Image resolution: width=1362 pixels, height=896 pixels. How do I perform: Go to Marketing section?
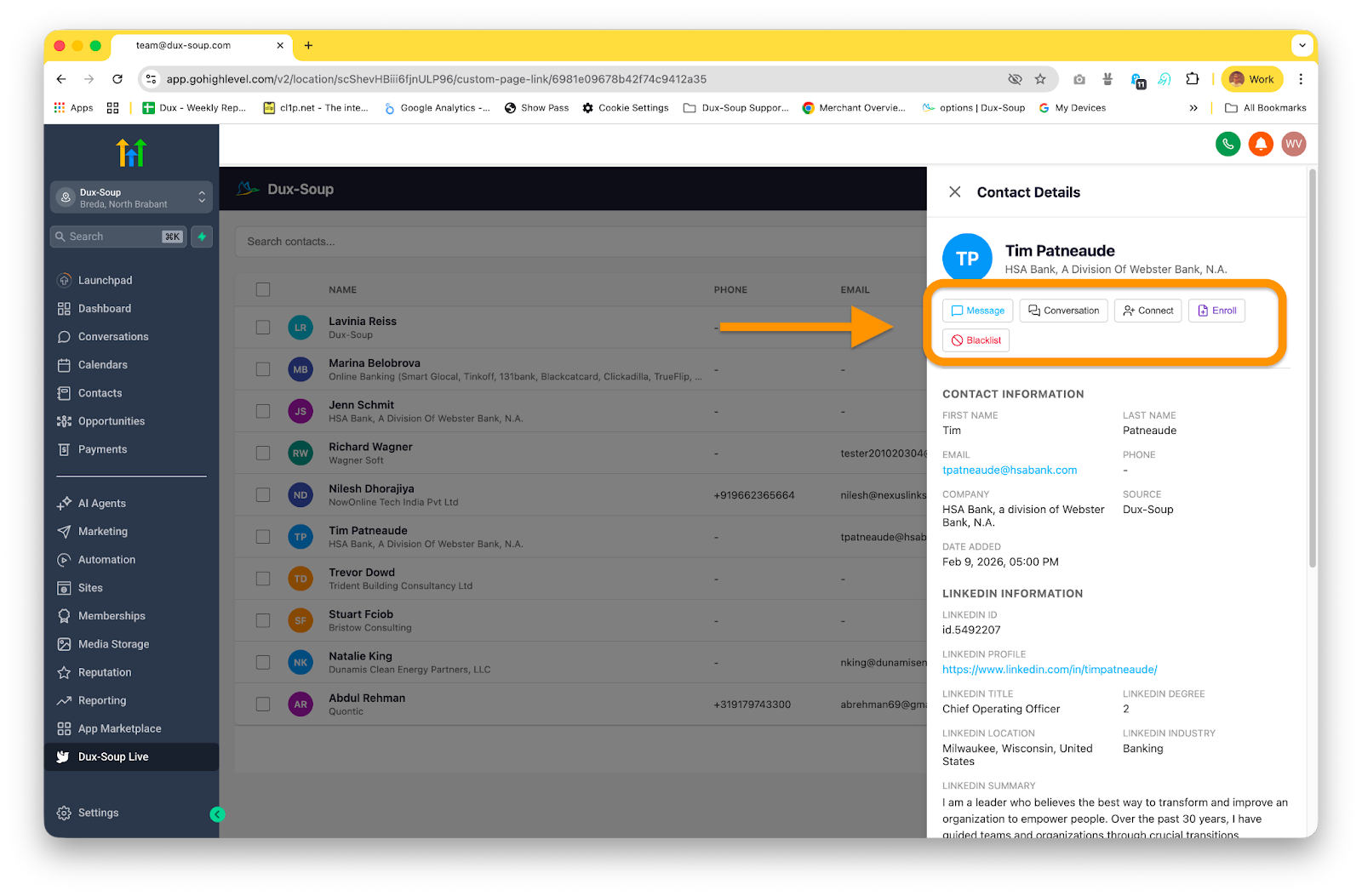(103, 531)
